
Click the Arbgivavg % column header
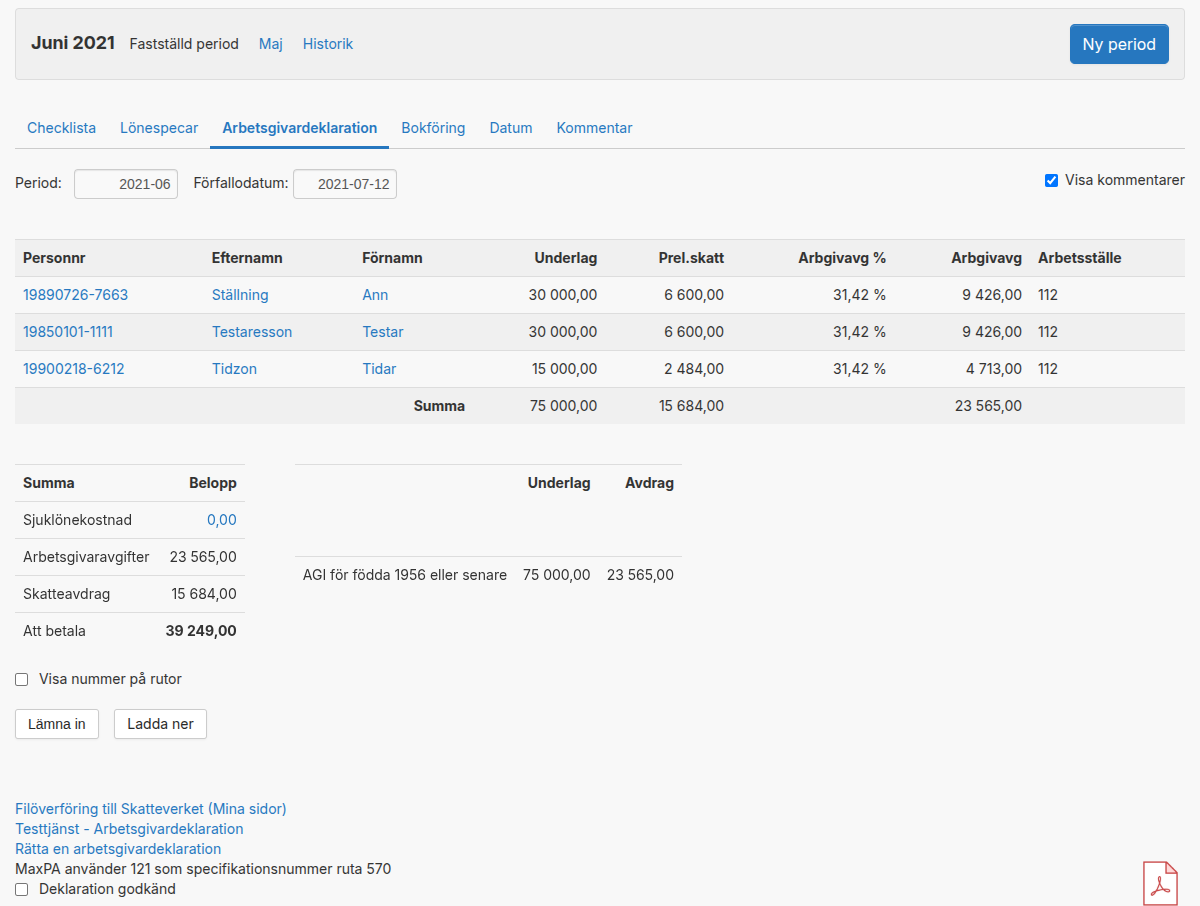coord(842,258)
